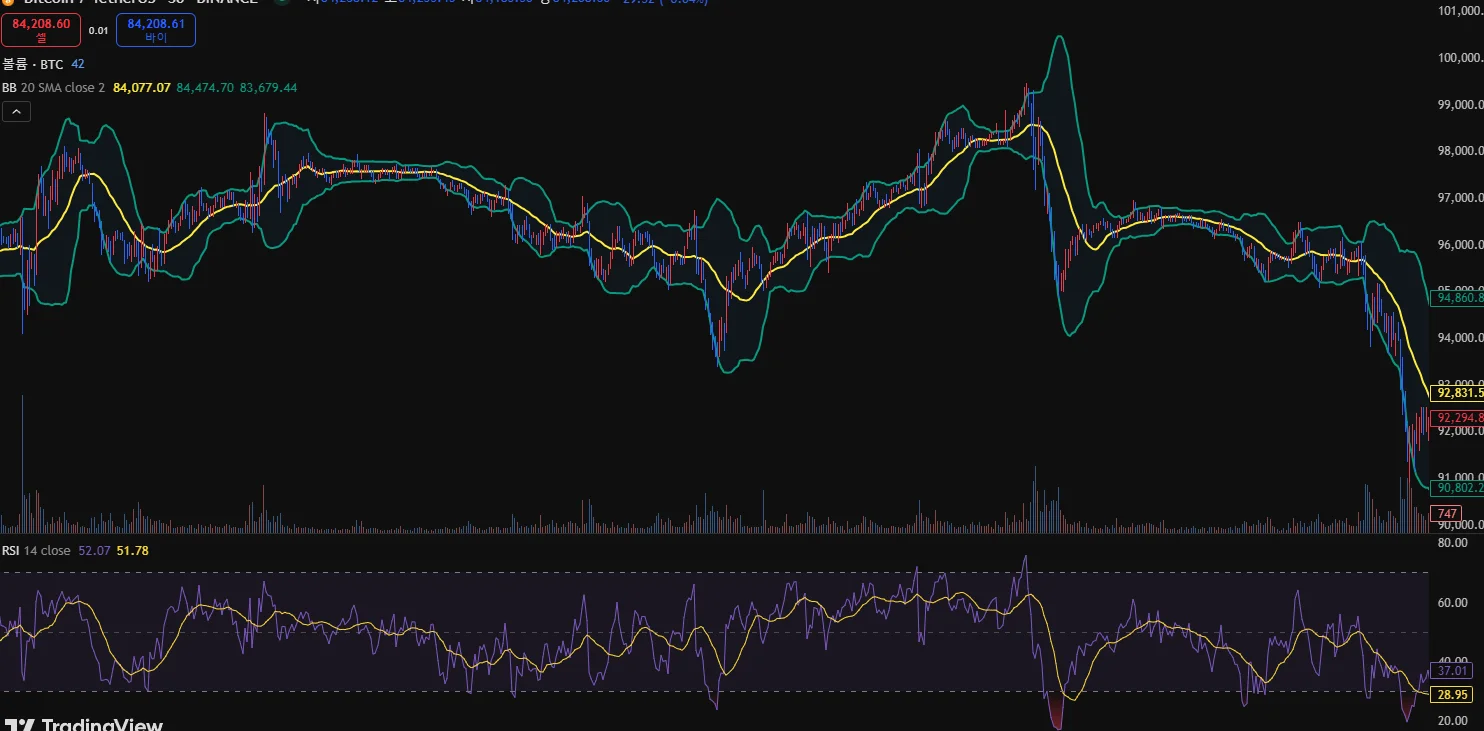
Task: Click the yellow 92,831.5 price tag on axis
Action: coord(1459,393)
